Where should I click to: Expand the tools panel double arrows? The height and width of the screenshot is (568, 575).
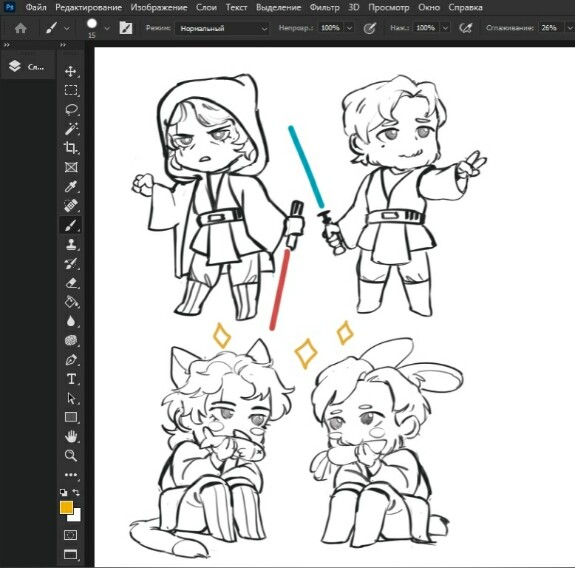[x=63, y=45]
